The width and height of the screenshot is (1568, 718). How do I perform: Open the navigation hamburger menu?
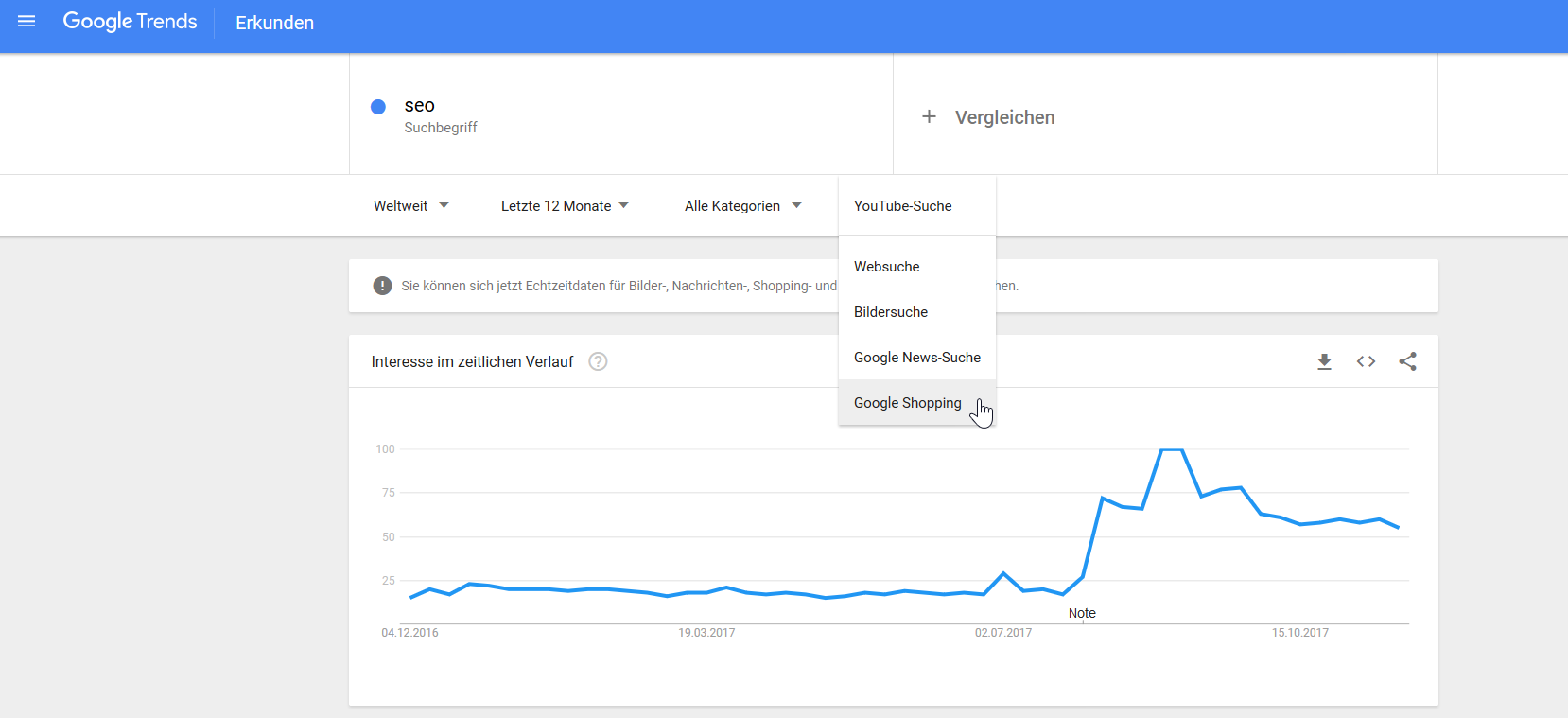pyautogui.click(x=26, y=21)
